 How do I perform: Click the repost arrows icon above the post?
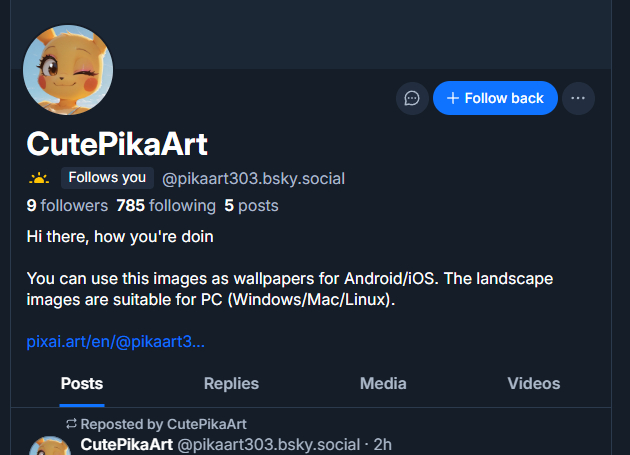[71, 424]
